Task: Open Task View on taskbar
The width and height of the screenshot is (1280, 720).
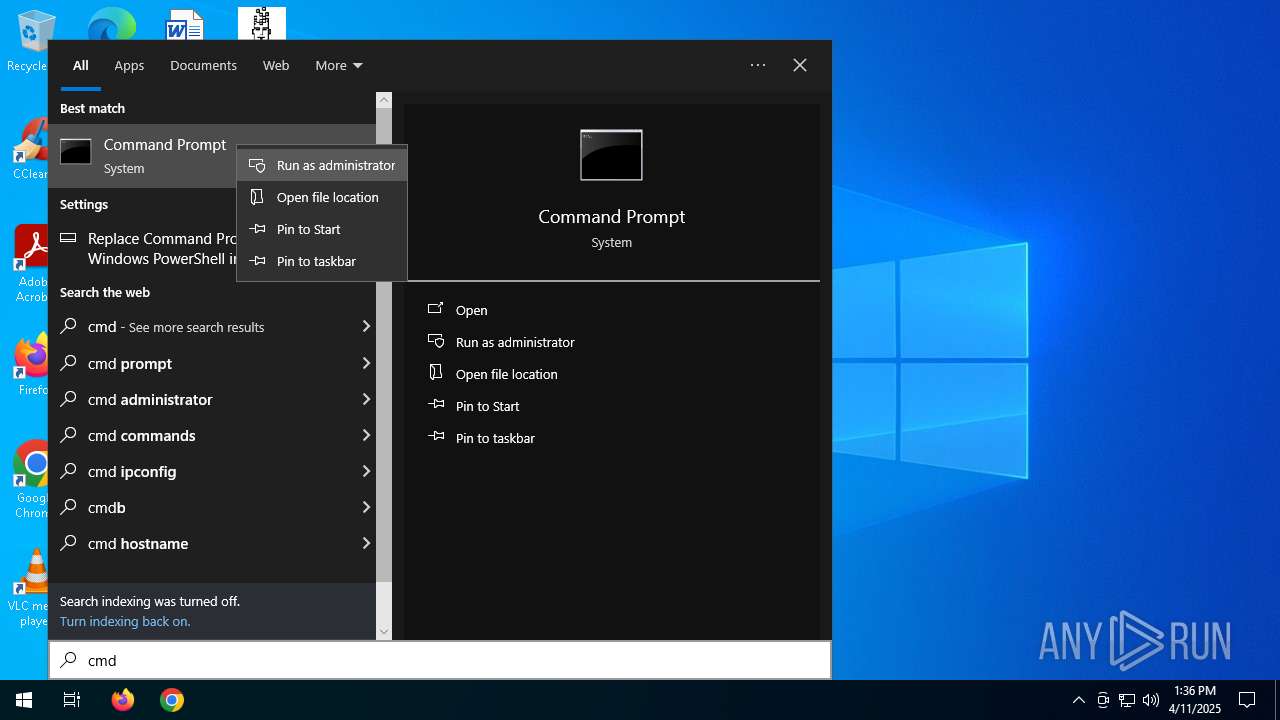Action: [x=72, y=700]
